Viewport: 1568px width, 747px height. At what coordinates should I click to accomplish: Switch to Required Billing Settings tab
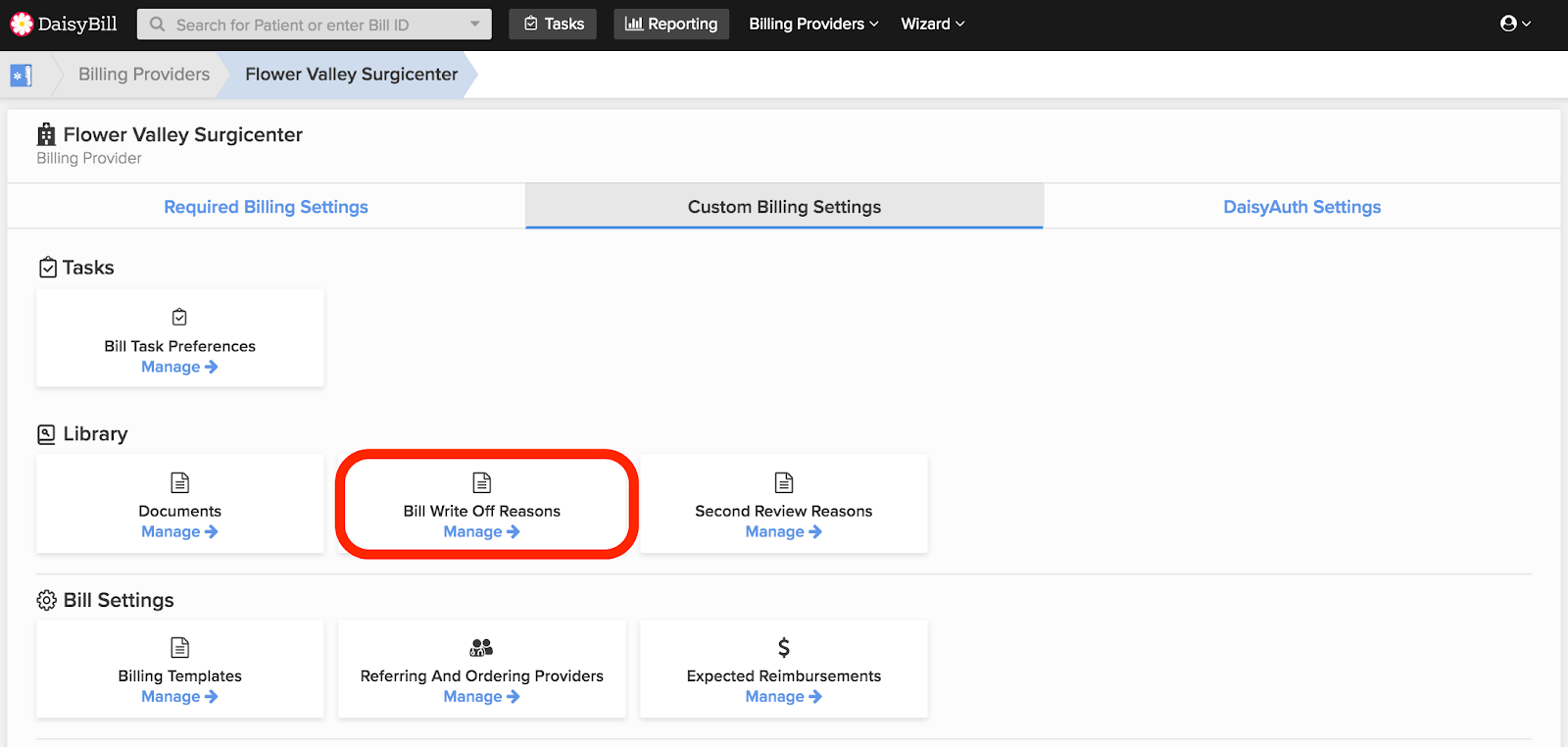click(x=267, y=207)
